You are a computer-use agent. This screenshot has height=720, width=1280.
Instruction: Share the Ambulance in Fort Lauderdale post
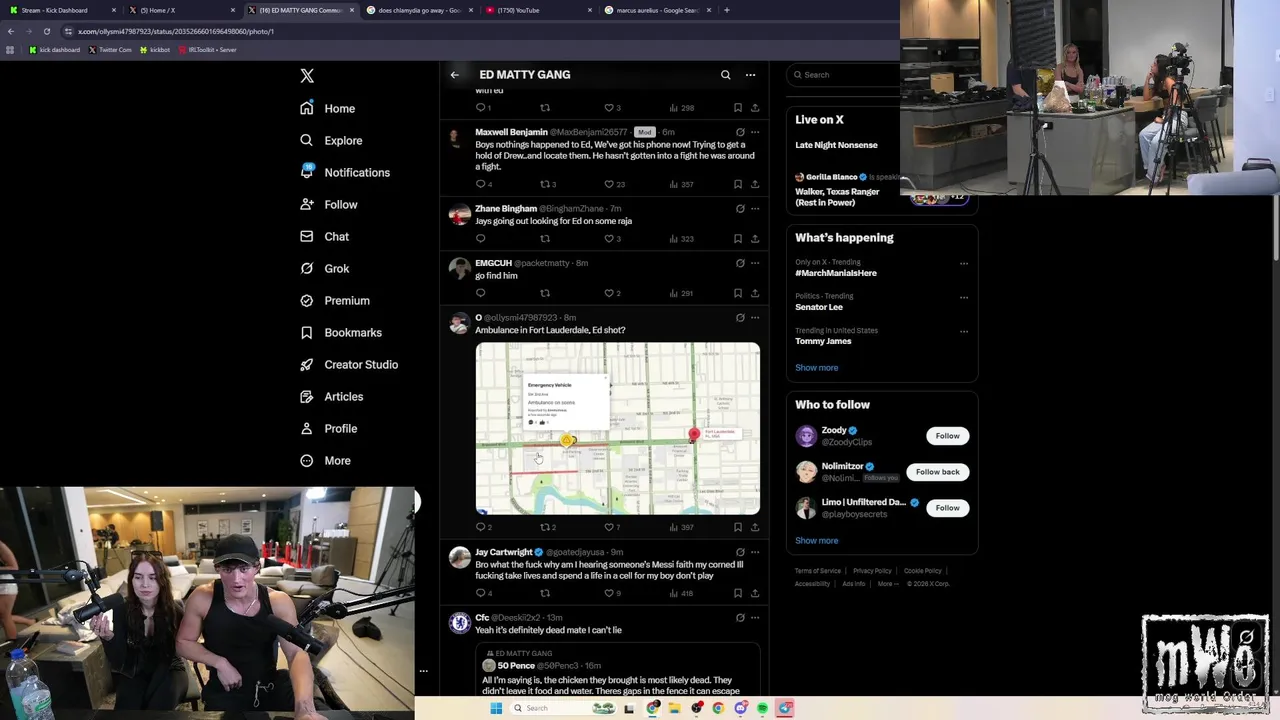[x=755, y=527]
